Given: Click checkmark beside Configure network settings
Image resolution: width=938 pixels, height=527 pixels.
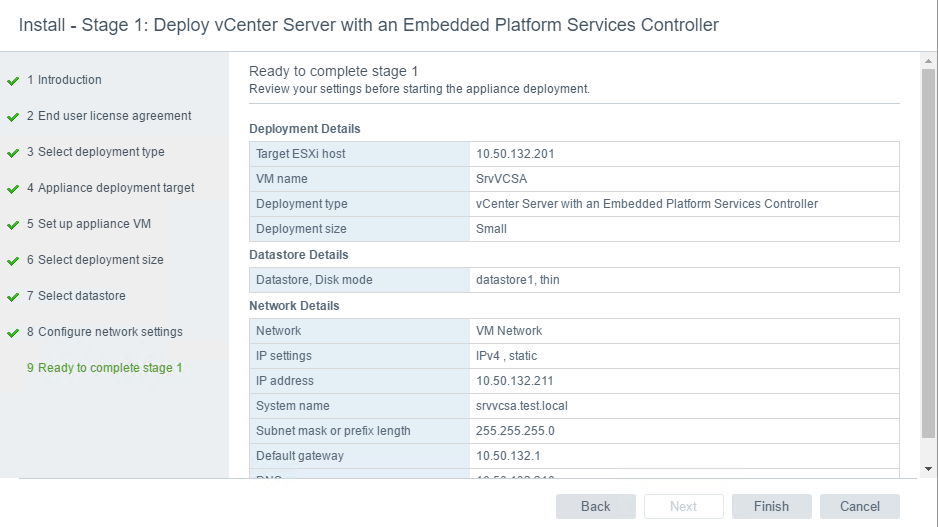Looking at the screenshot, I should click(13, 333).
